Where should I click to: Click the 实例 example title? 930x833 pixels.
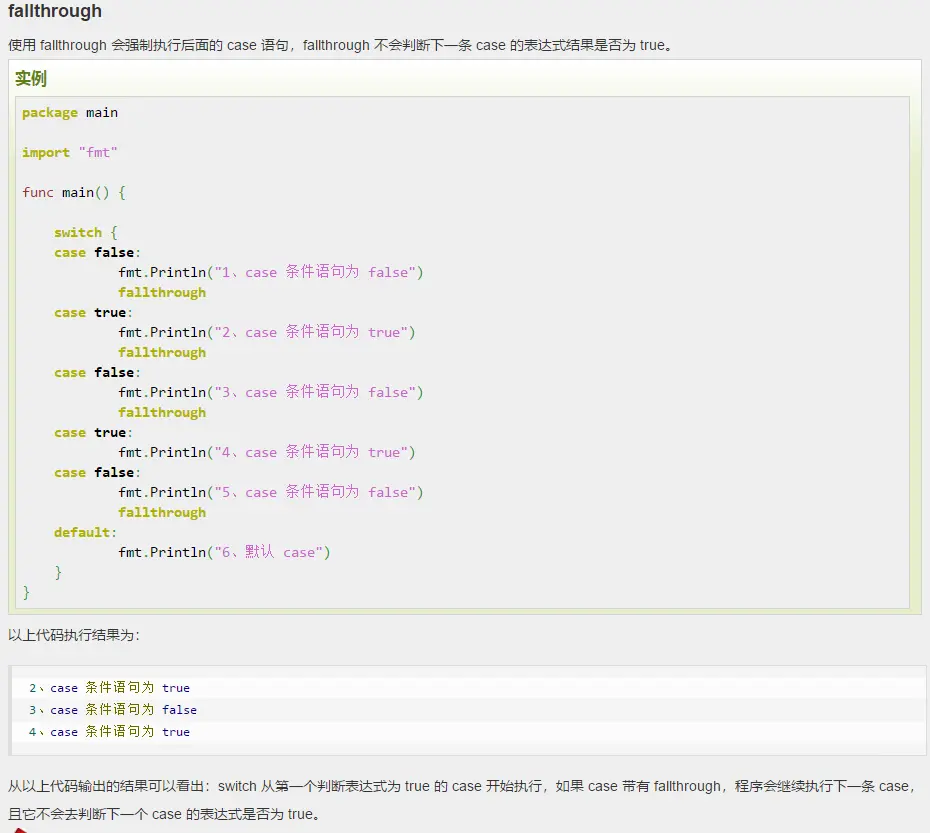coord(31,78)
